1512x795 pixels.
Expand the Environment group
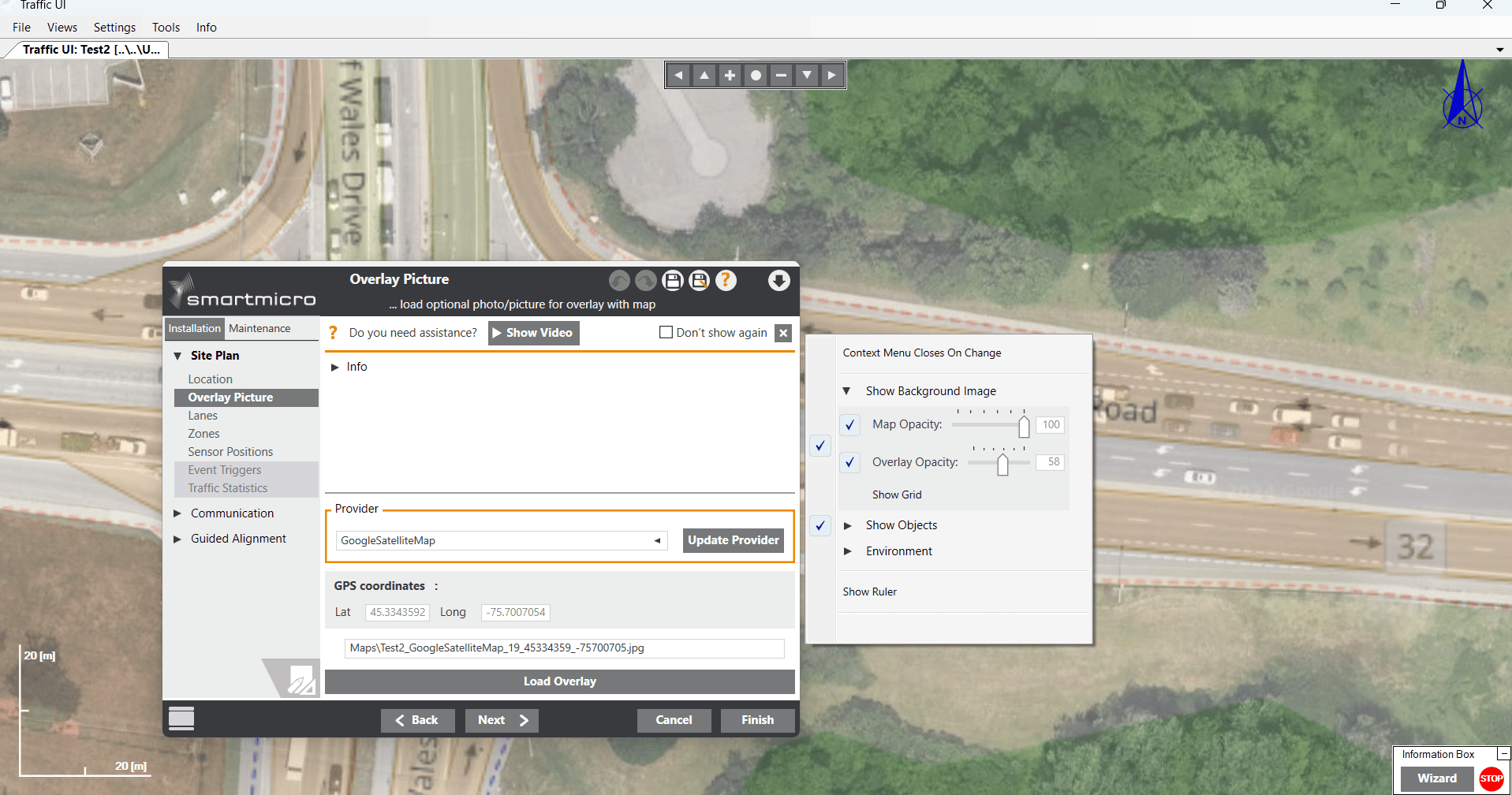pyautogui.click(x=847, y=551)
